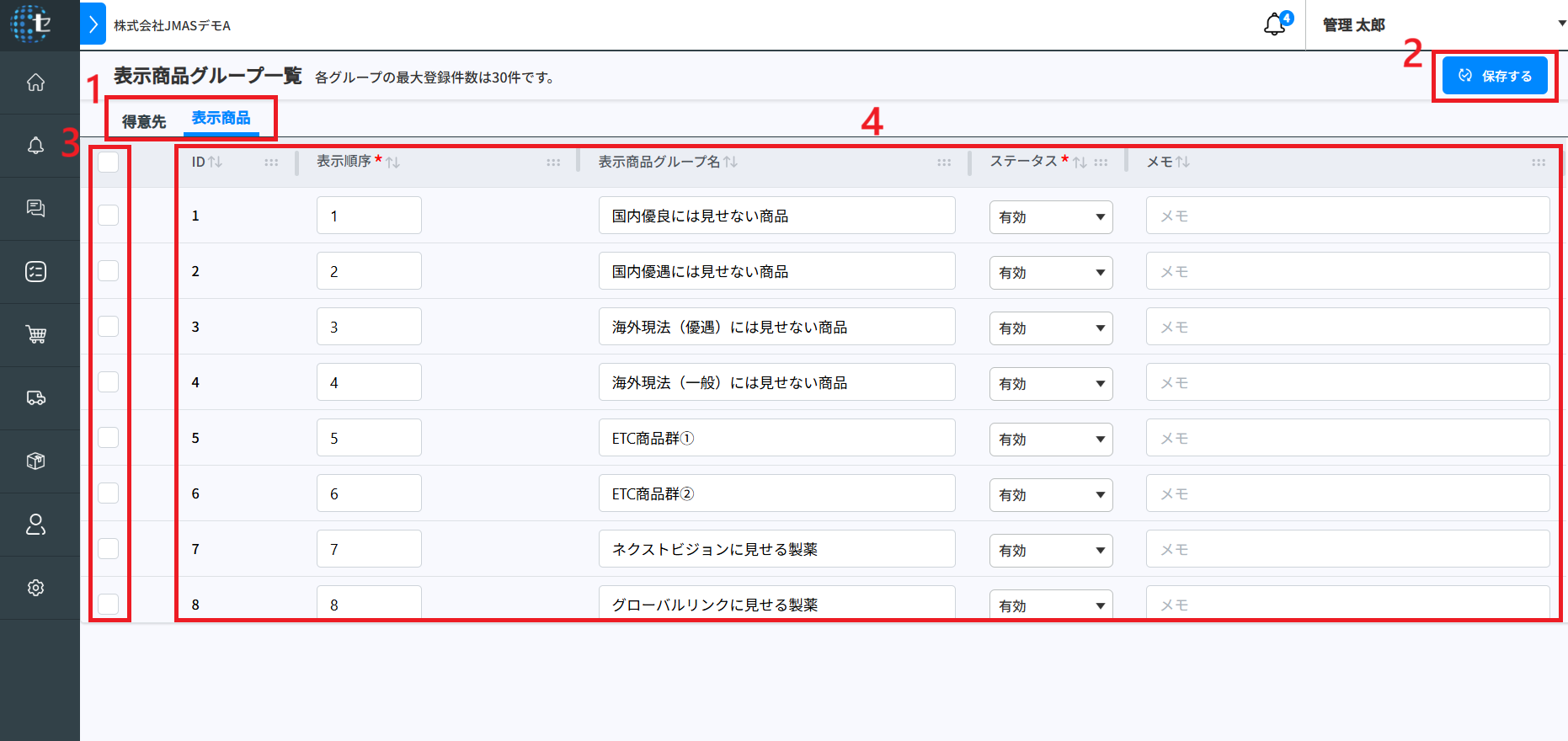Image resolution: width=1568 pixels, height=741 pixels.
Task: Click the メモ field for row ID 2
Action: [x=1347, y=272]
